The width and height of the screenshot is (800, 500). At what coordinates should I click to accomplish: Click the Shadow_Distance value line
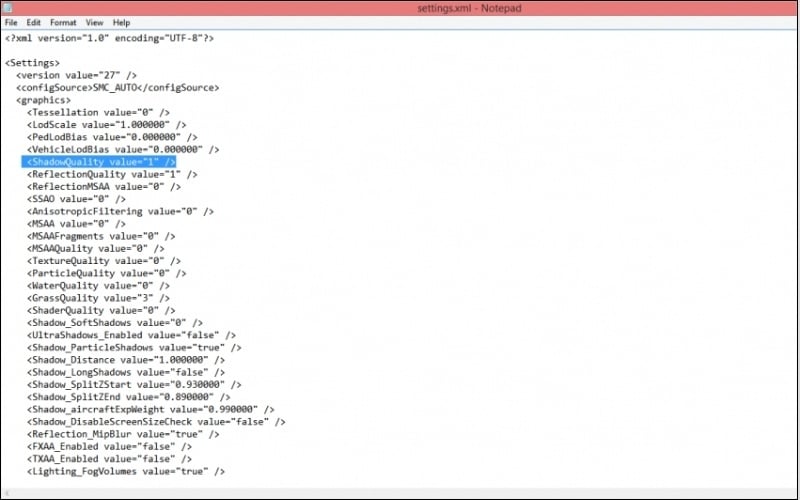(126, 360)
